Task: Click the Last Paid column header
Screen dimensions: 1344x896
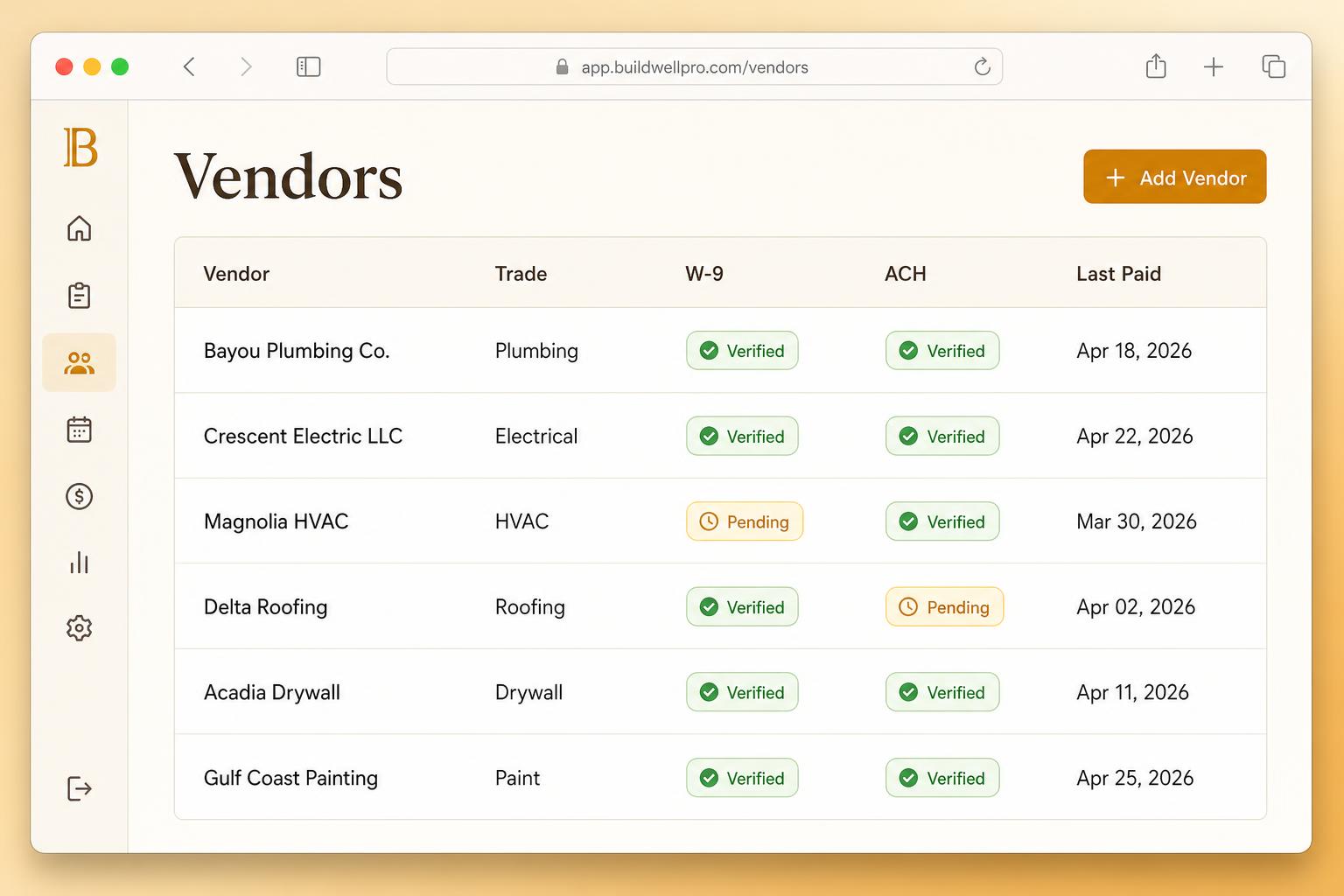Action: pyautogui.click(x=1118, y=274)
